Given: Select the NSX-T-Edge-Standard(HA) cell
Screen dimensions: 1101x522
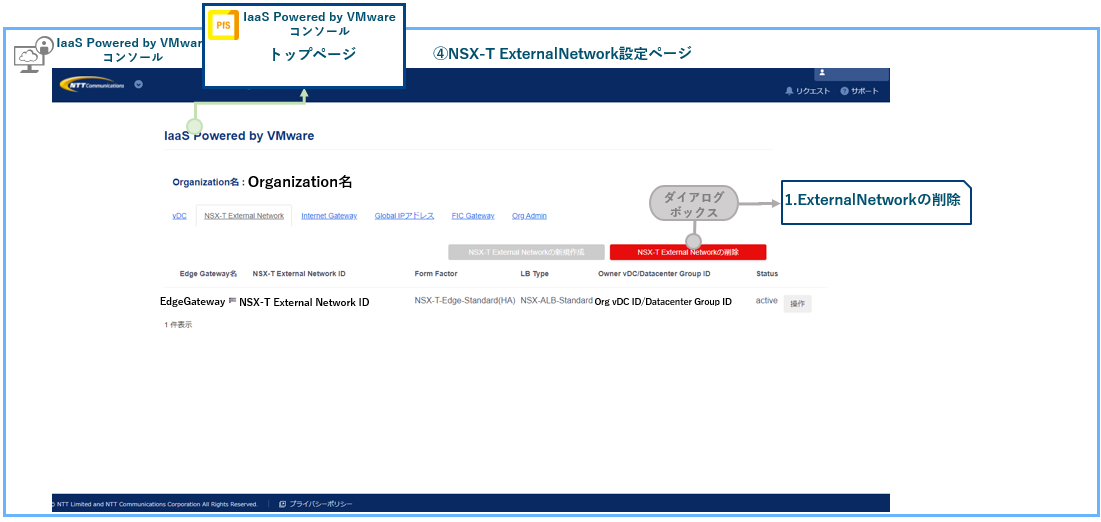Looking at the screenshot, I should pos(465,301).
